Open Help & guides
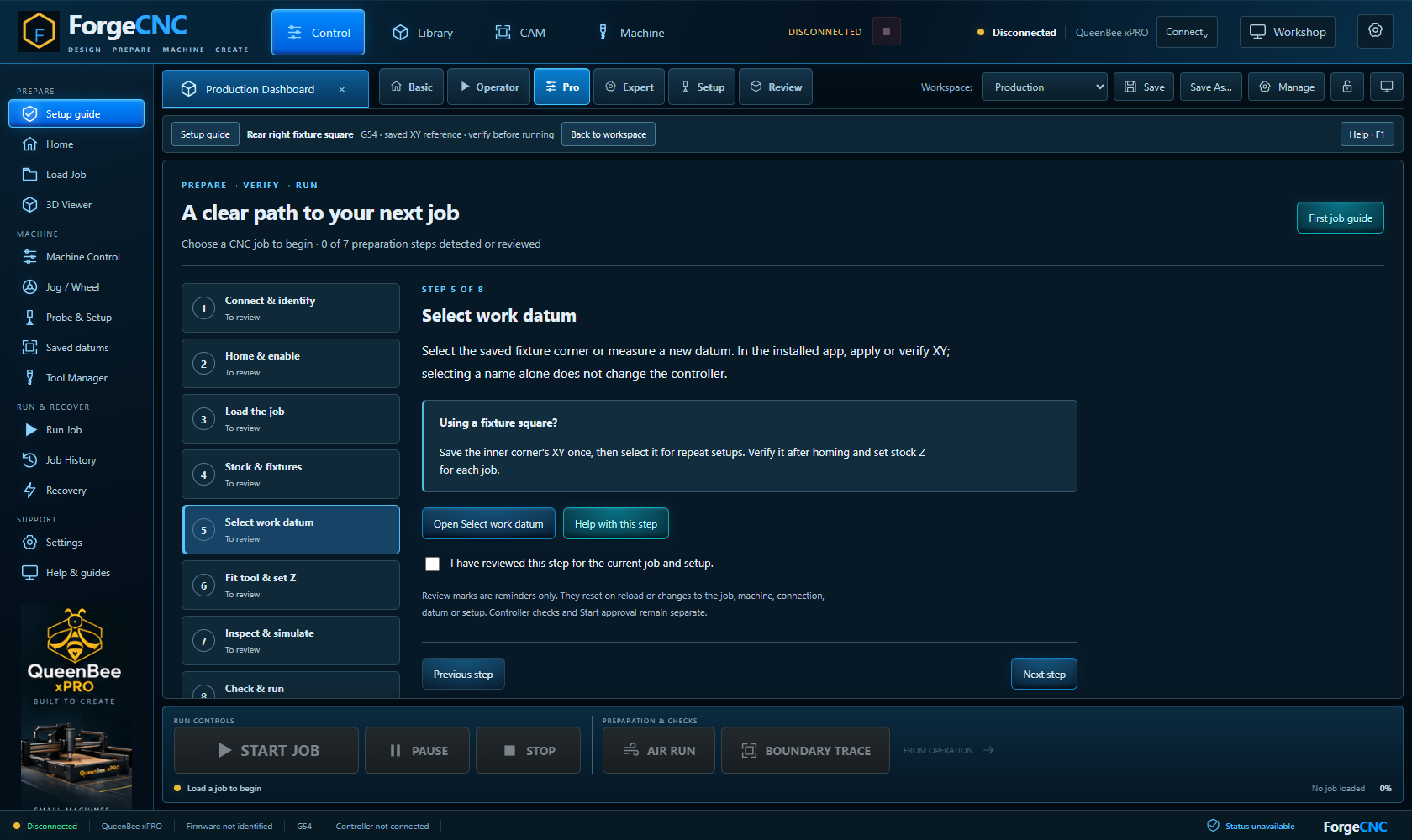The height and width of the screenshot is (840, 1412). coord(76,573)
